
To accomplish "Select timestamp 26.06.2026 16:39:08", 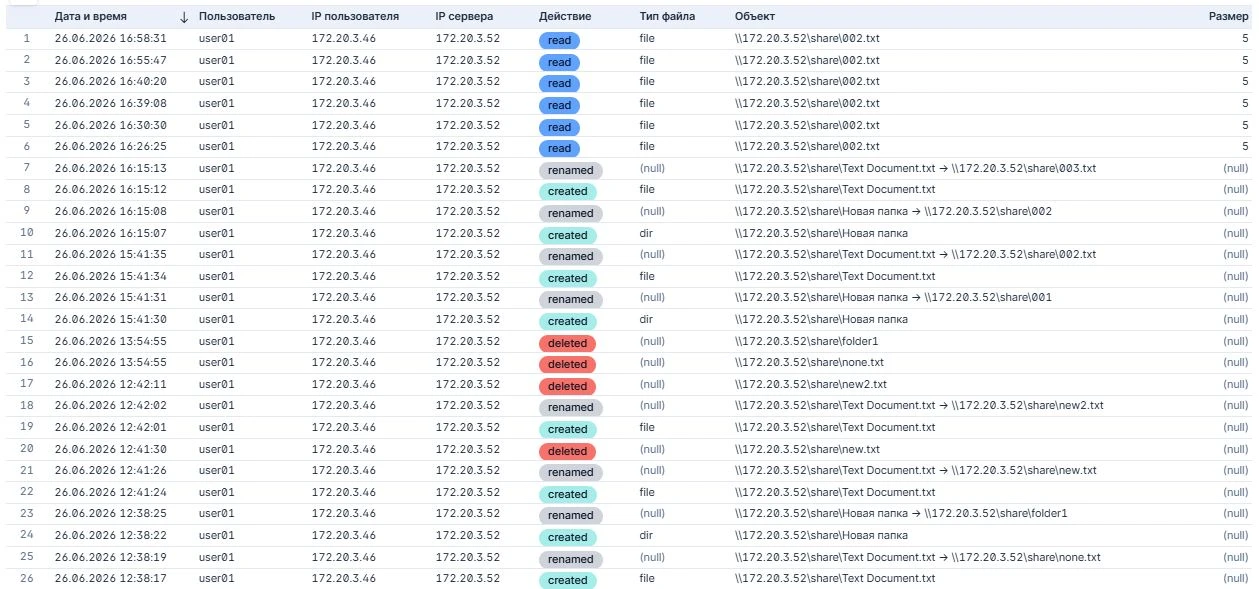I will coord(110,103).
